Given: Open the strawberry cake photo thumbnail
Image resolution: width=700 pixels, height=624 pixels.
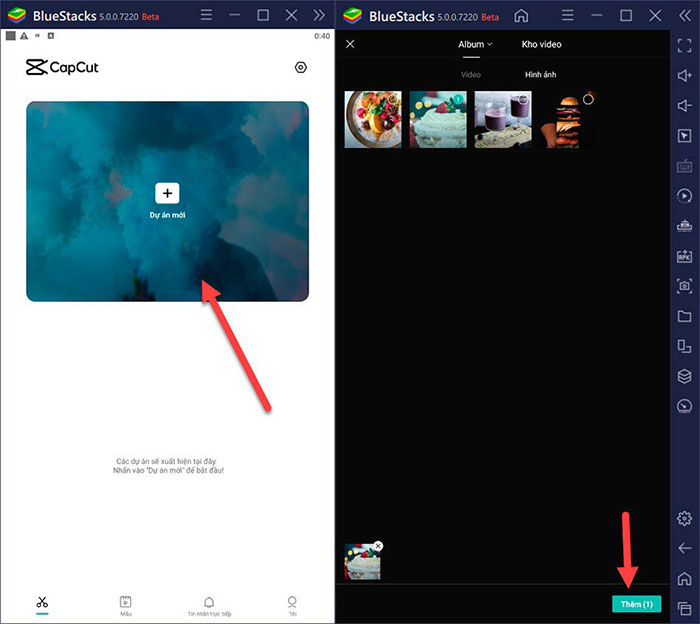Looking at the screenshot, I should click(x=438, y=119).
